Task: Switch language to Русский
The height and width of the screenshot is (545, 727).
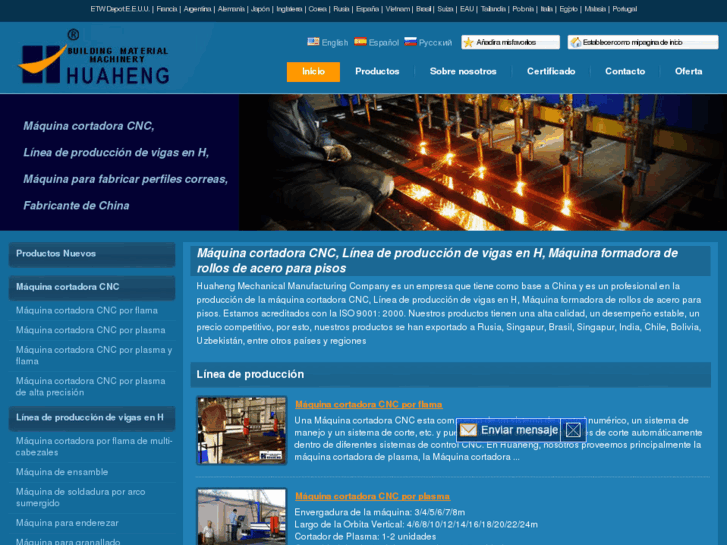Action: coord(435,43)
